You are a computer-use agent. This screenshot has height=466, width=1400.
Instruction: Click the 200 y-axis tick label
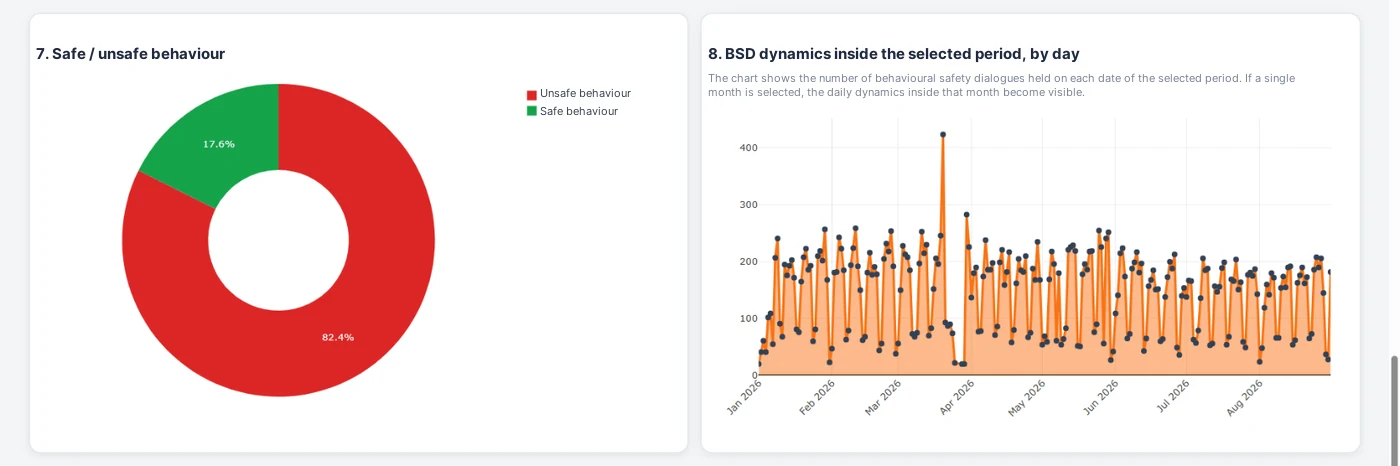(x=748, y=262)
